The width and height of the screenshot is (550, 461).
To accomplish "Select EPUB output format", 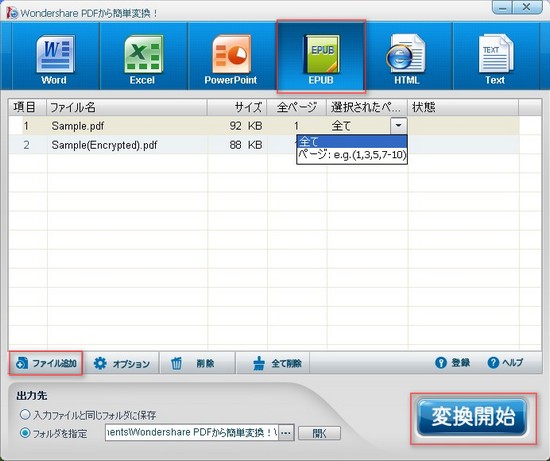I will 321,56.
